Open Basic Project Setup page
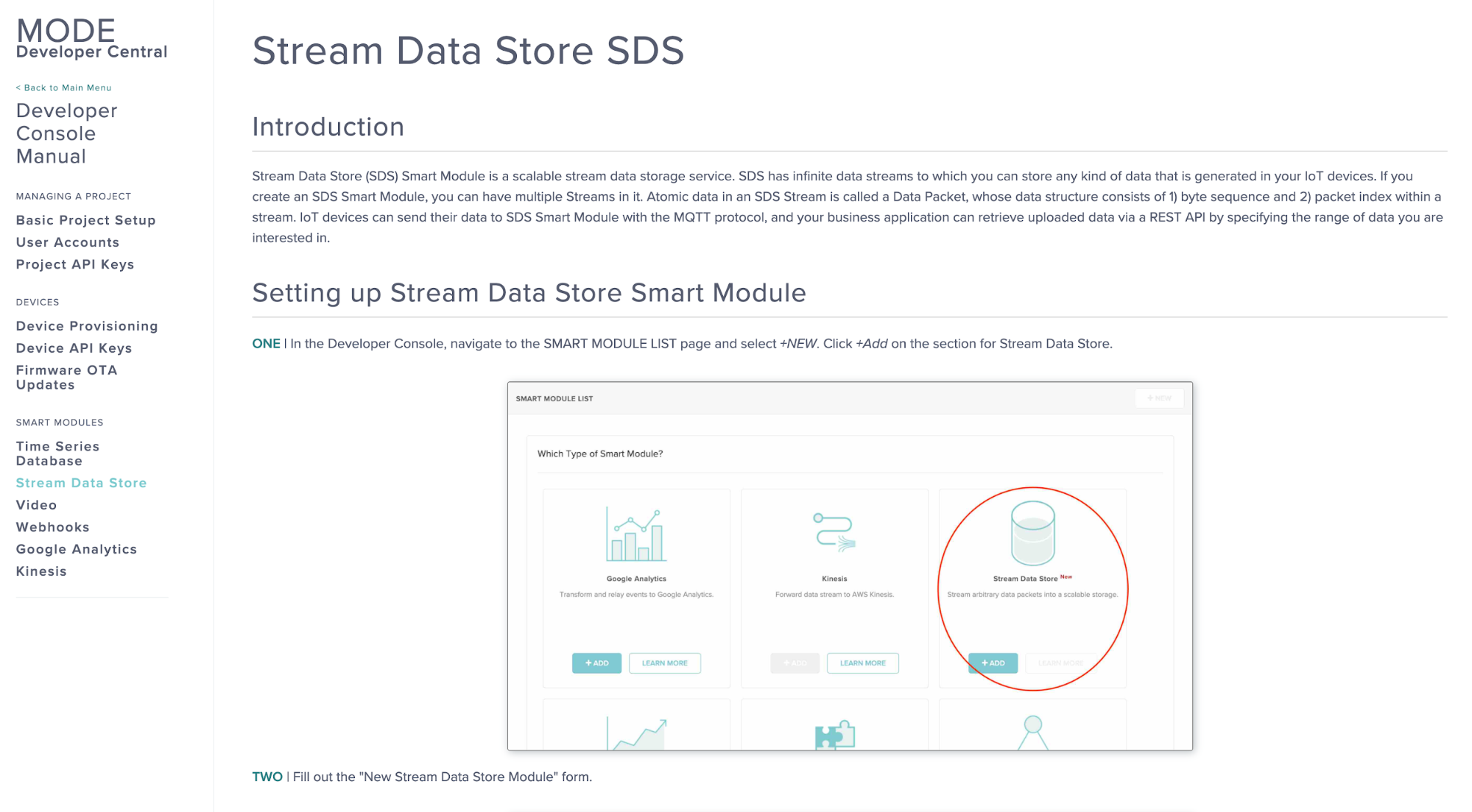Image resolution: width=1472 pixels, height=812 pixels. 85,220
